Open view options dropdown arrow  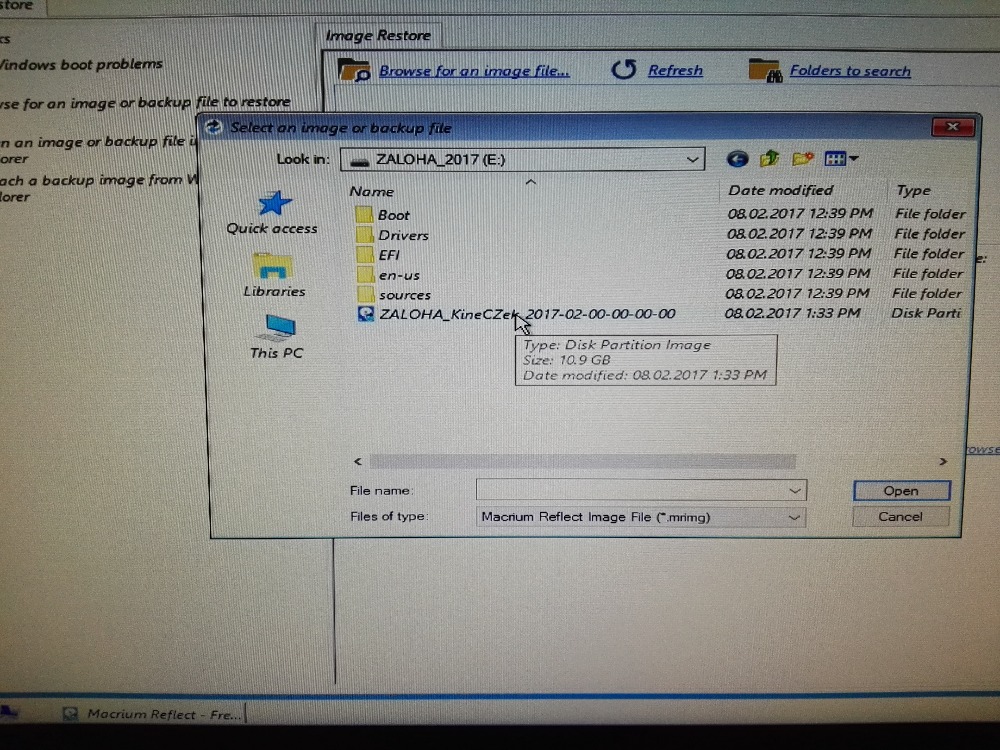(853, 158)
